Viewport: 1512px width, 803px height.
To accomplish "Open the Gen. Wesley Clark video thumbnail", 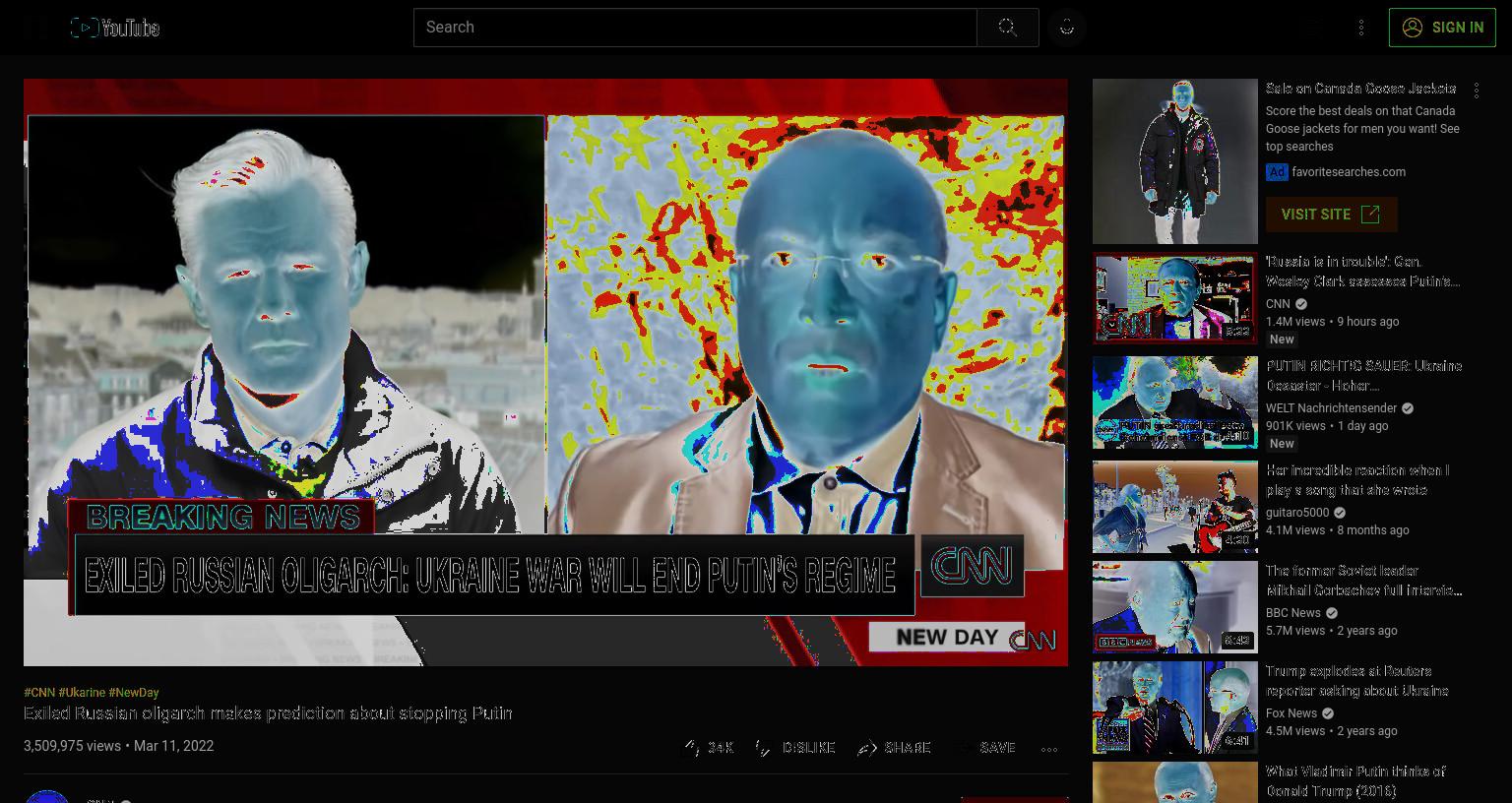I will (x=1175, y=298).
